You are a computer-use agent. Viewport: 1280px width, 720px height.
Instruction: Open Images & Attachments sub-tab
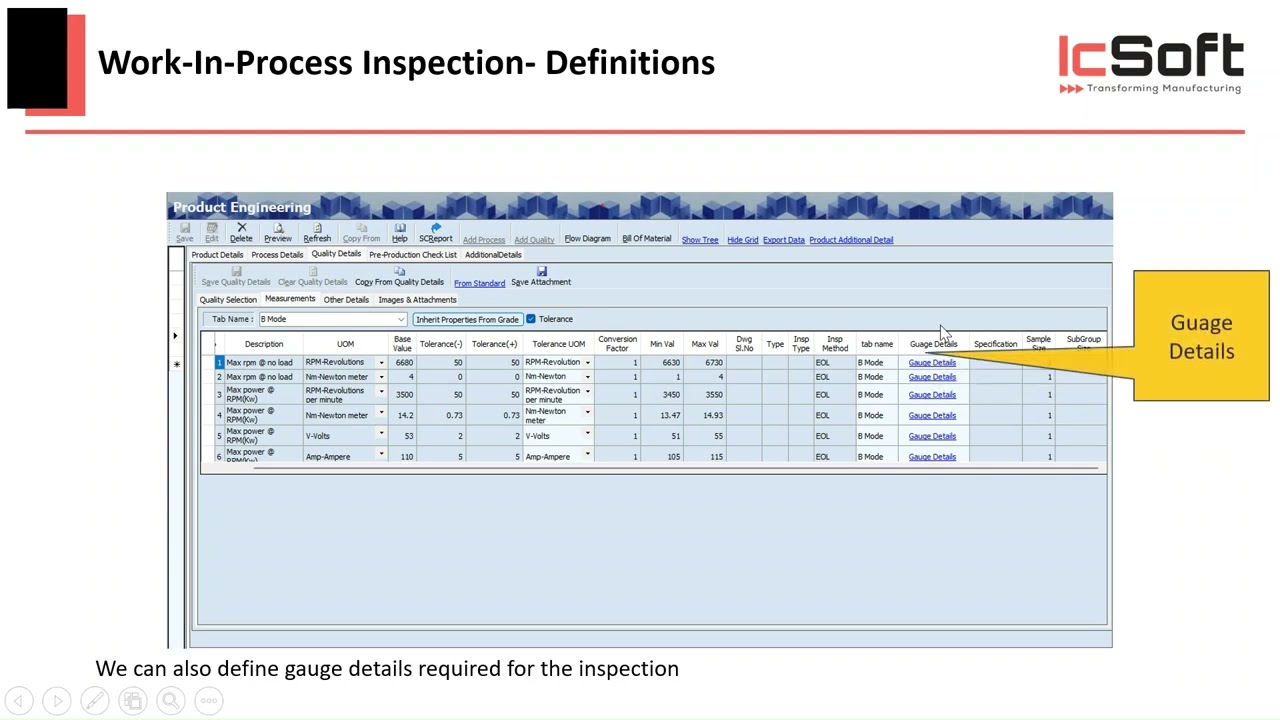tap(417, 300)
